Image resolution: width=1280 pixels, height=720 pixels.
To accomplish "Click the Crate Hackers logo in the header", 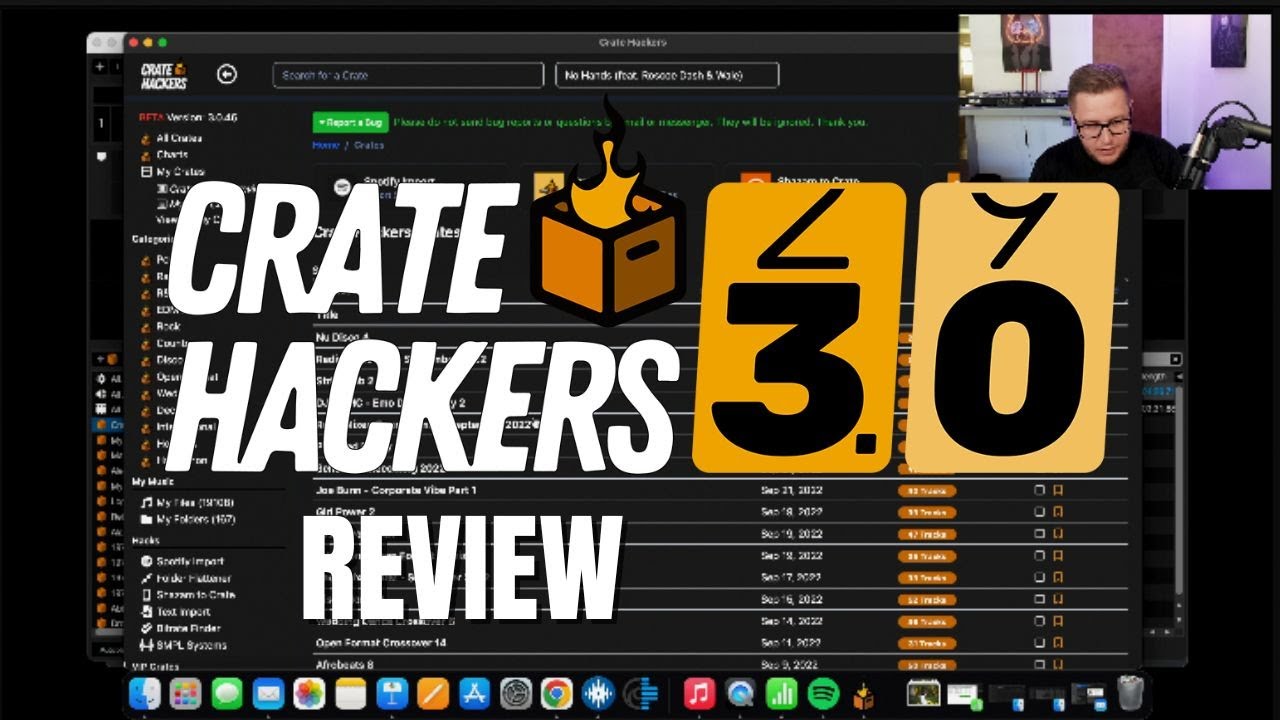I will (164, 75).
